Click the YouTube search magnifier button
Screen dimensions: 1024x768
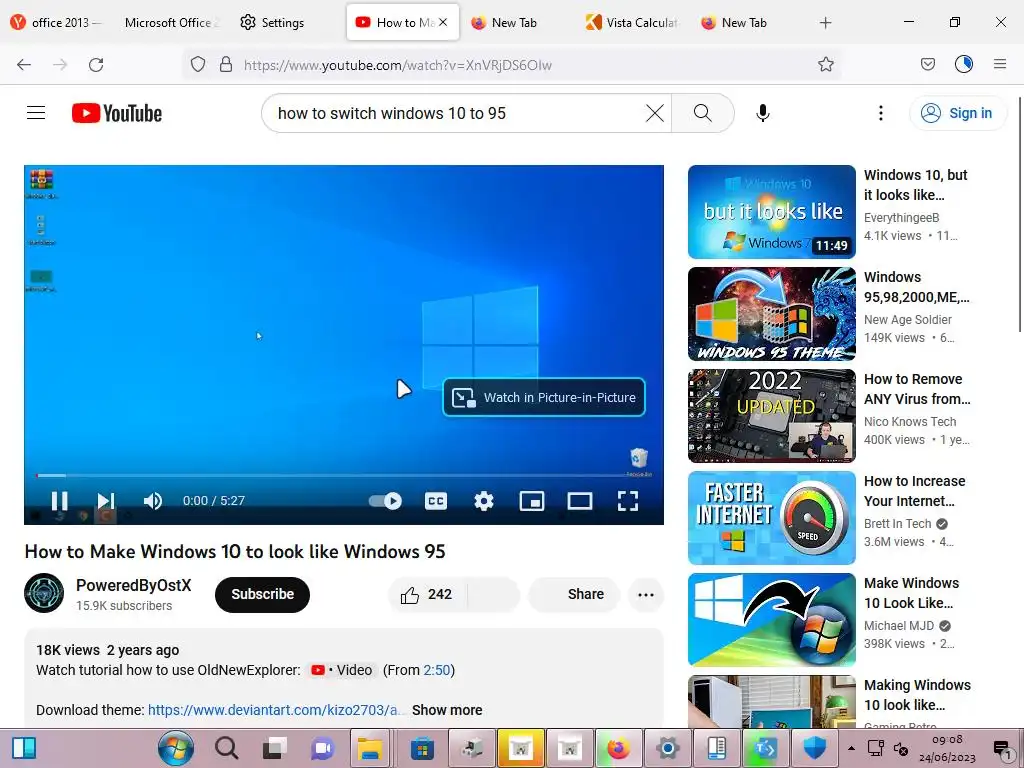(703, 113)
